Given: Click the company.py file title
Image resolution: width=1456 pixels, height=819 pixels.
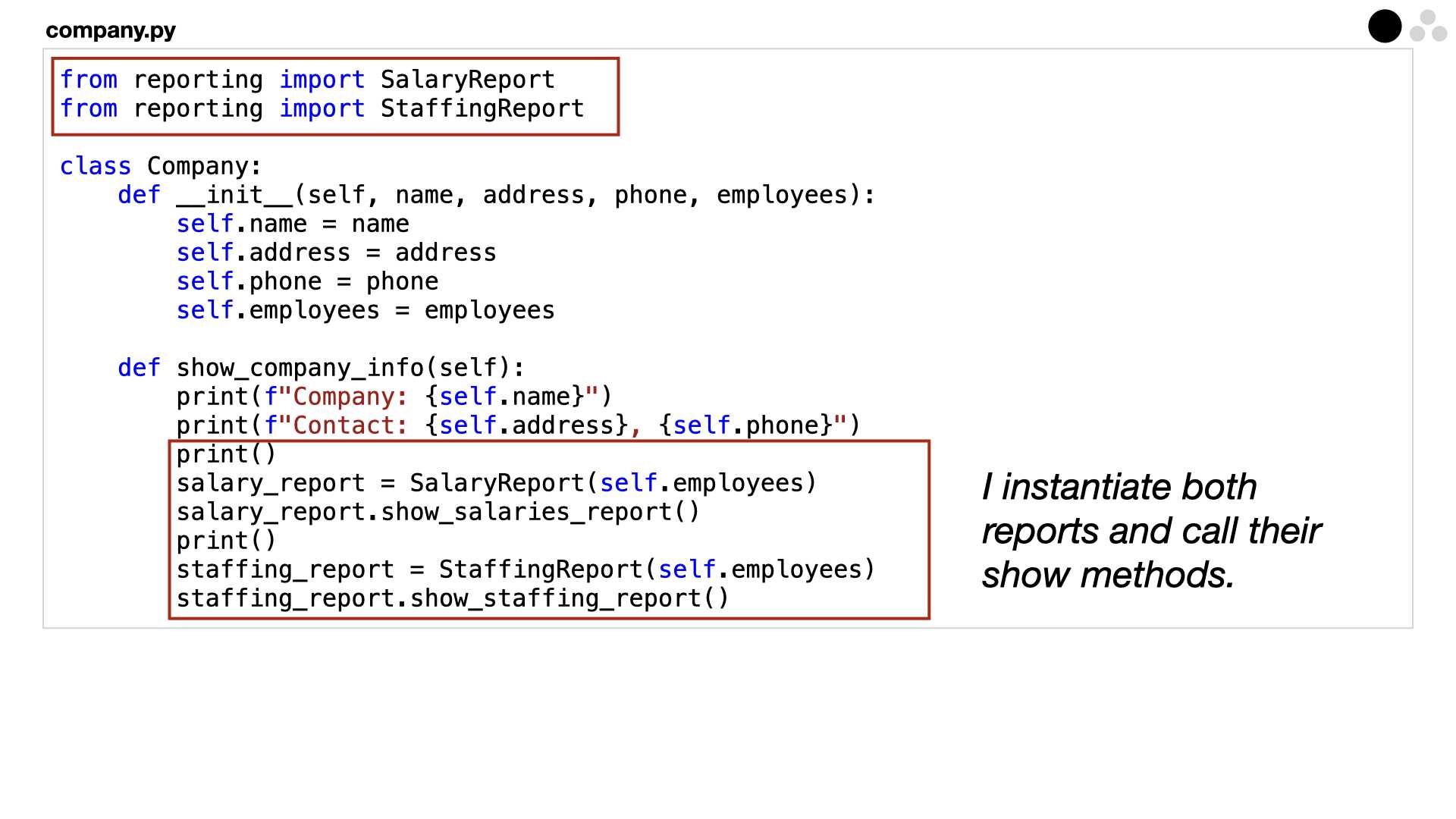Looking at the screenshot, I should pyautogui.click(x=111, y=30).
